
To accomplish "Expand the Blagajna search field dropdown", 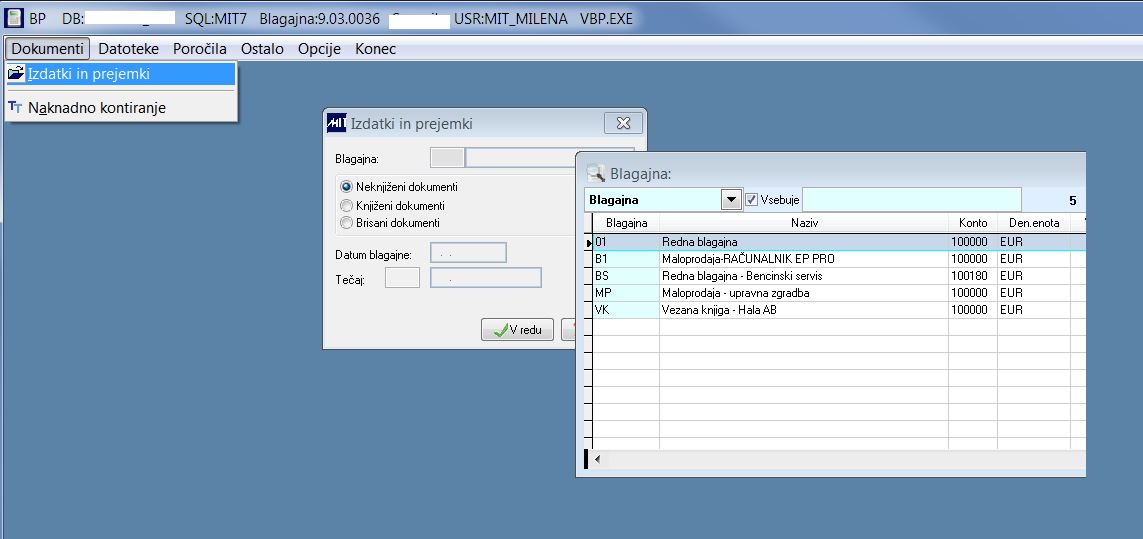I will click(x=731, y=200).
